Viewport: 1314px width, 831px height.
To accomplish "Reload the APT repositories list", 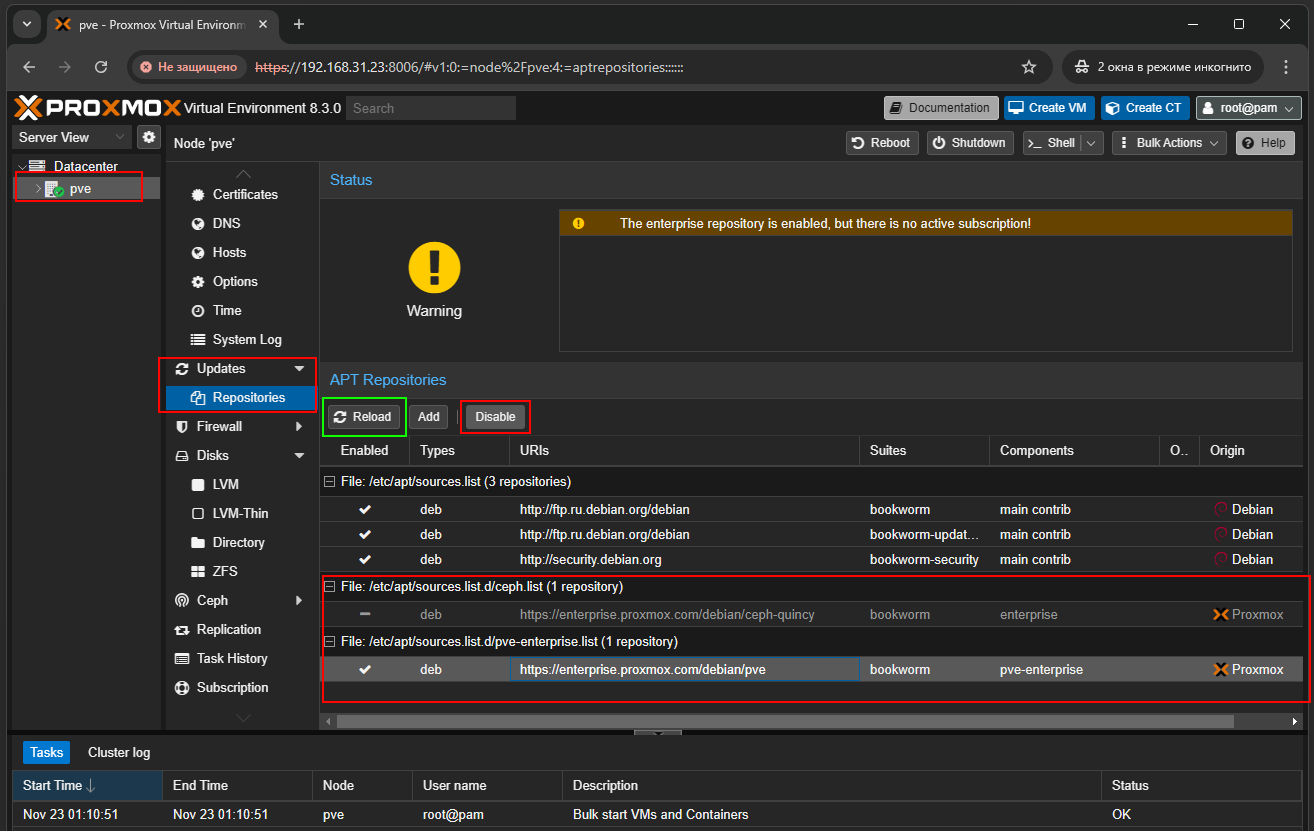I will click(x=363, y=417).
